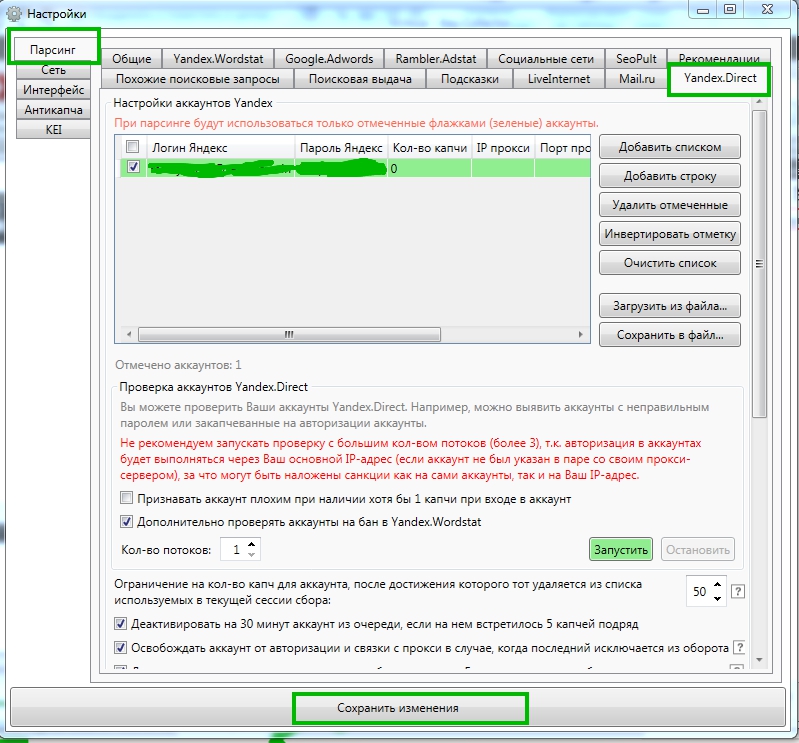The image size is (799, 743).
Task: Click Загрузить из файла button
Action: [670, 306]
